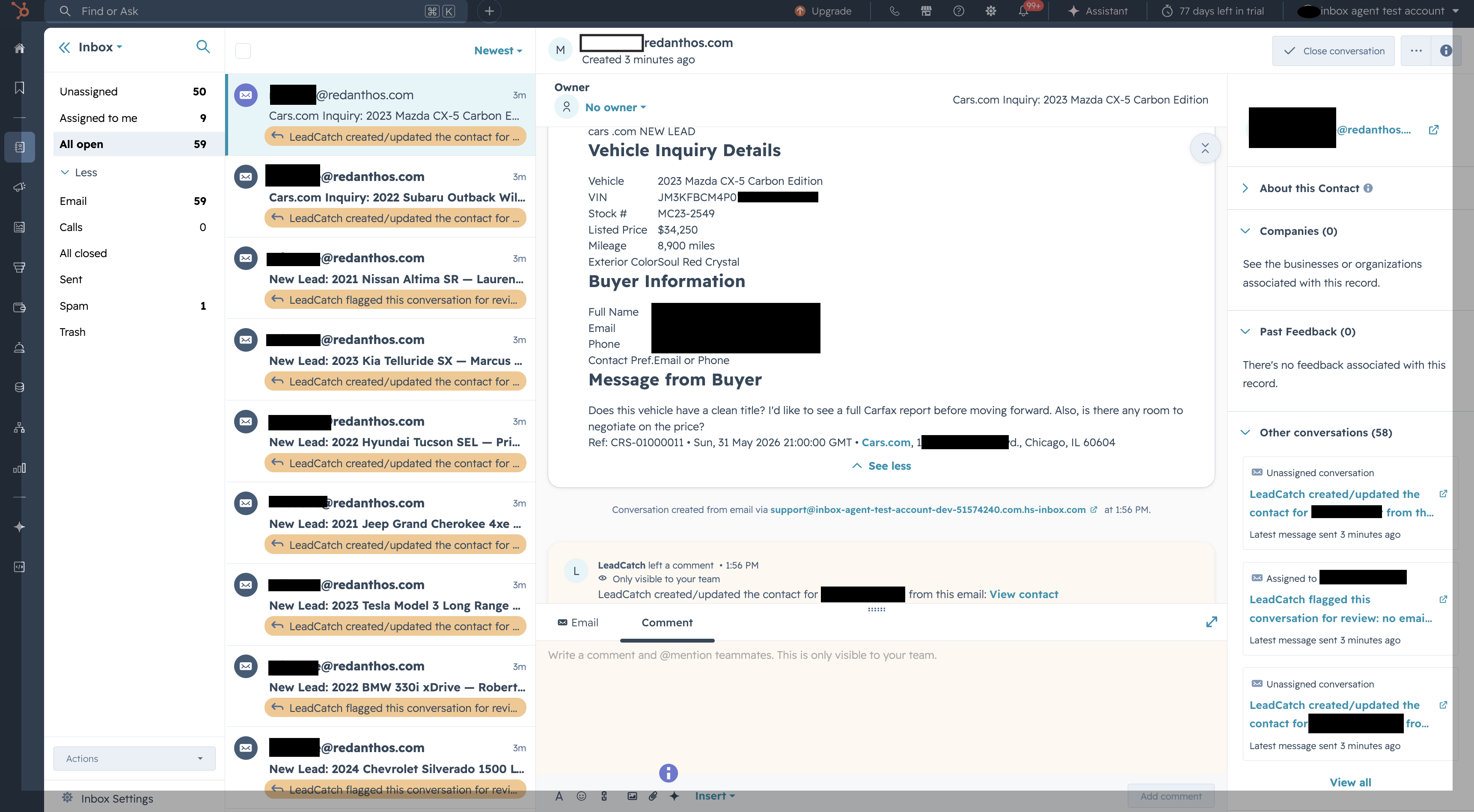The height and width of the screenshot is (812, 1474).
Task: Open the Spam folder
Action: [x=134, y=306]
